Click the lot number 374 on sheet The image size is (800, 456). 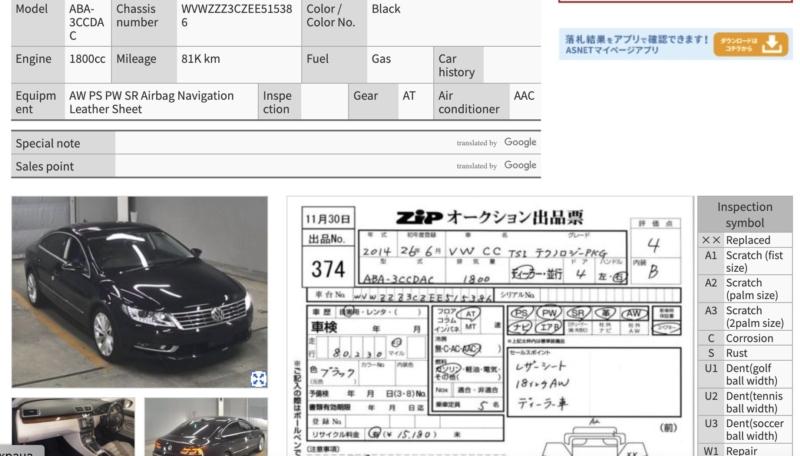(x=328, y=268)
